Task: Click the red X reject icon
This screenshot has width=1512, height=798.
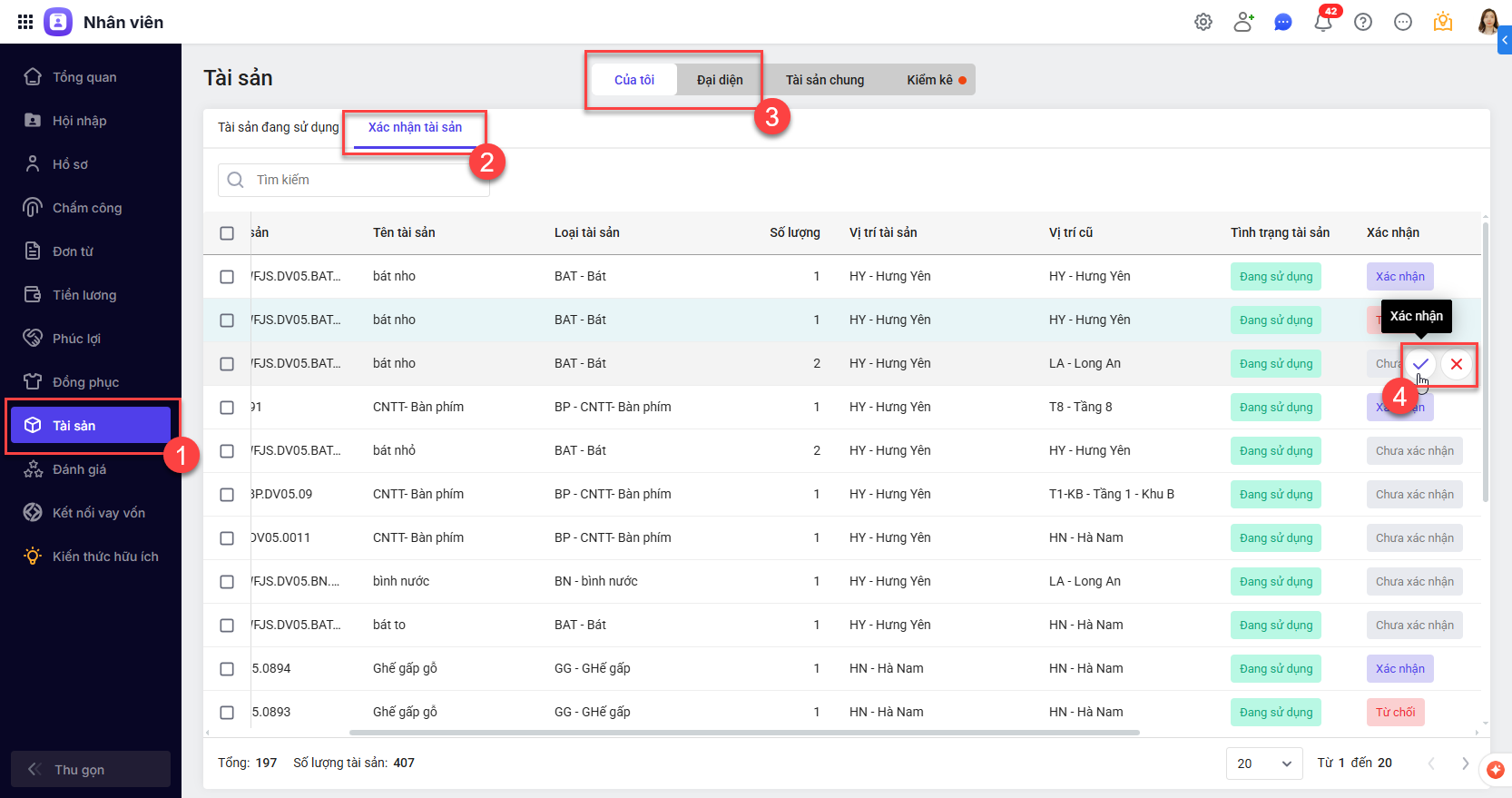Action: pos(1457,364)
